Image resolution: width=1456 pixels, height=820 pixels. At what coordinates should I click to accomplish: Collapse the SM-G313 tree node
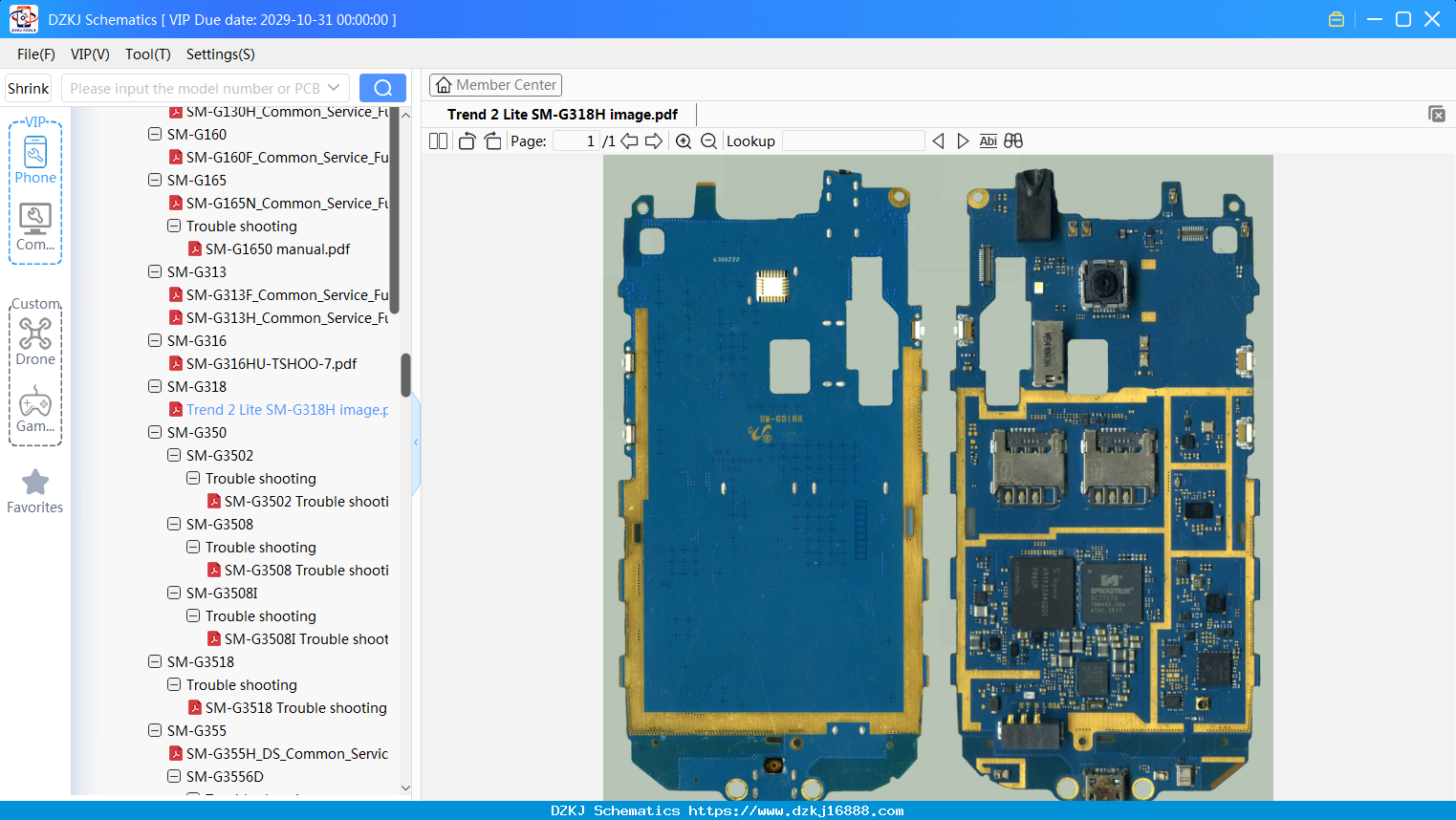point(155,271)
